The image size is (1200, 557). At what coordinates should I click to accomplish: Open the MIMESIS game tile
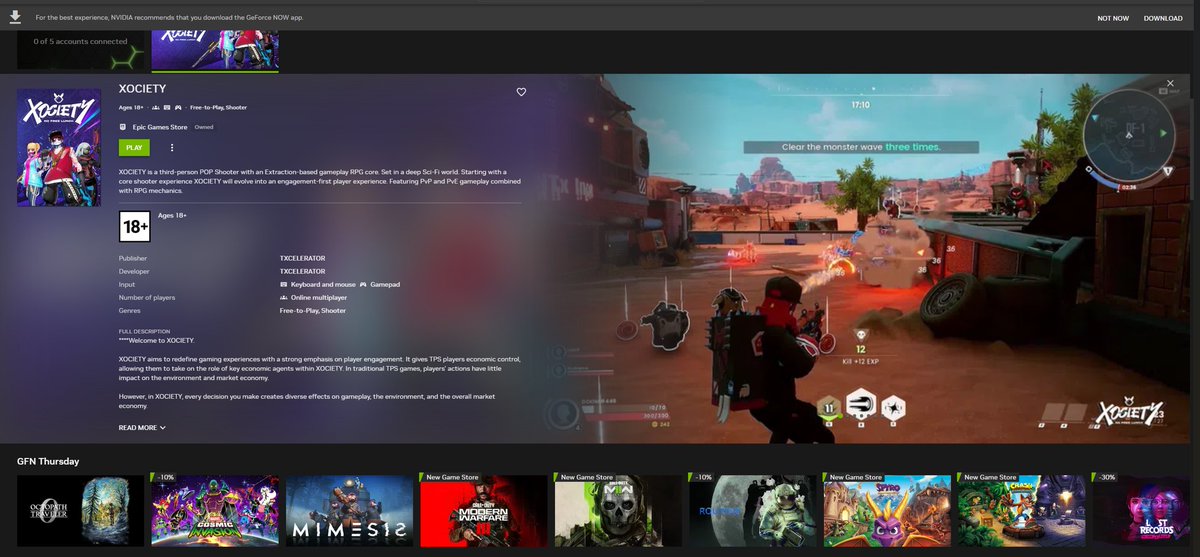click(x=349, y=510)
